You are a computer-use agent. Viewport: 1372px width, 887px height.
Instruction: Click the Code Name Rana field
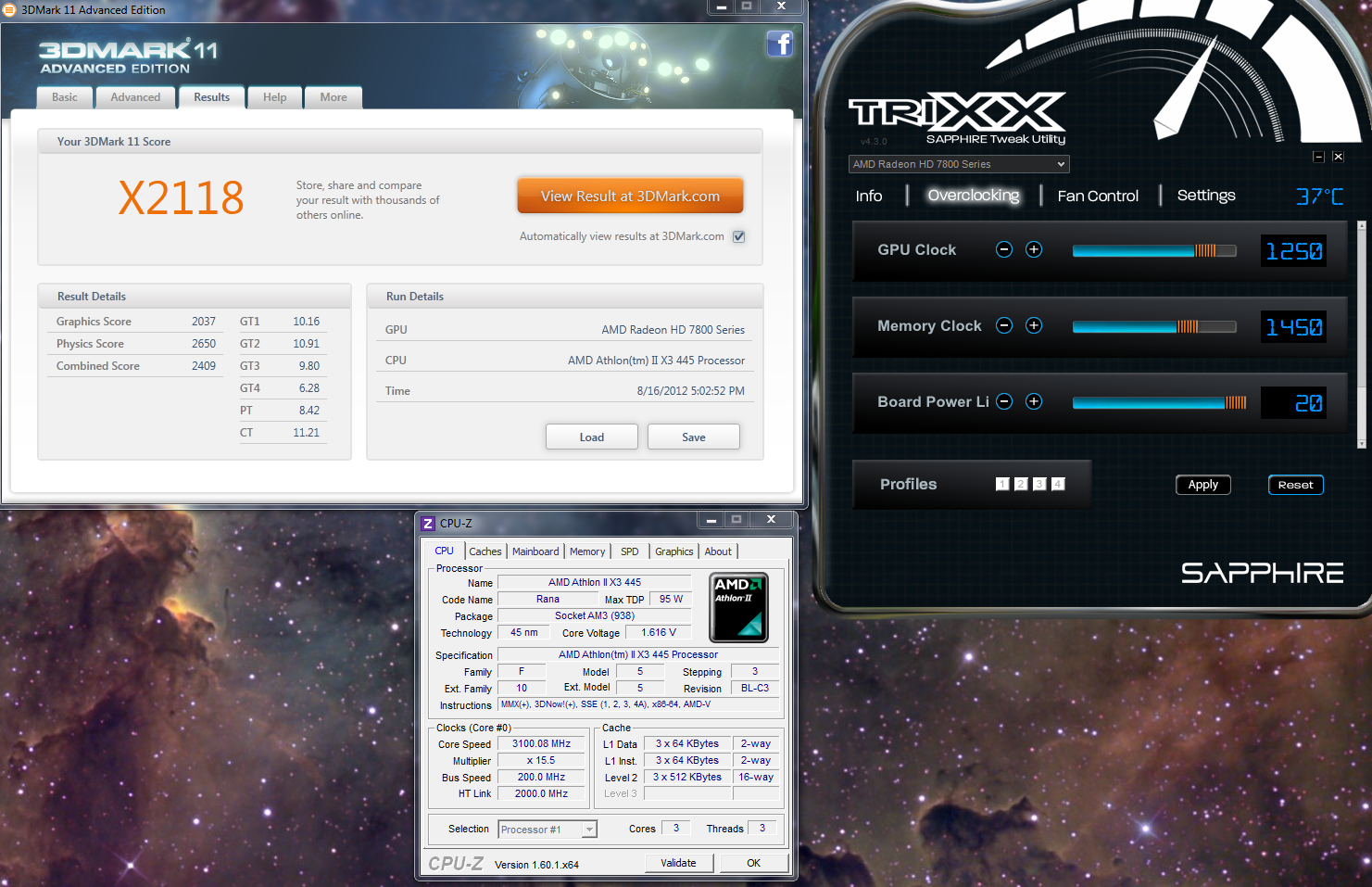tap(548, 599)
